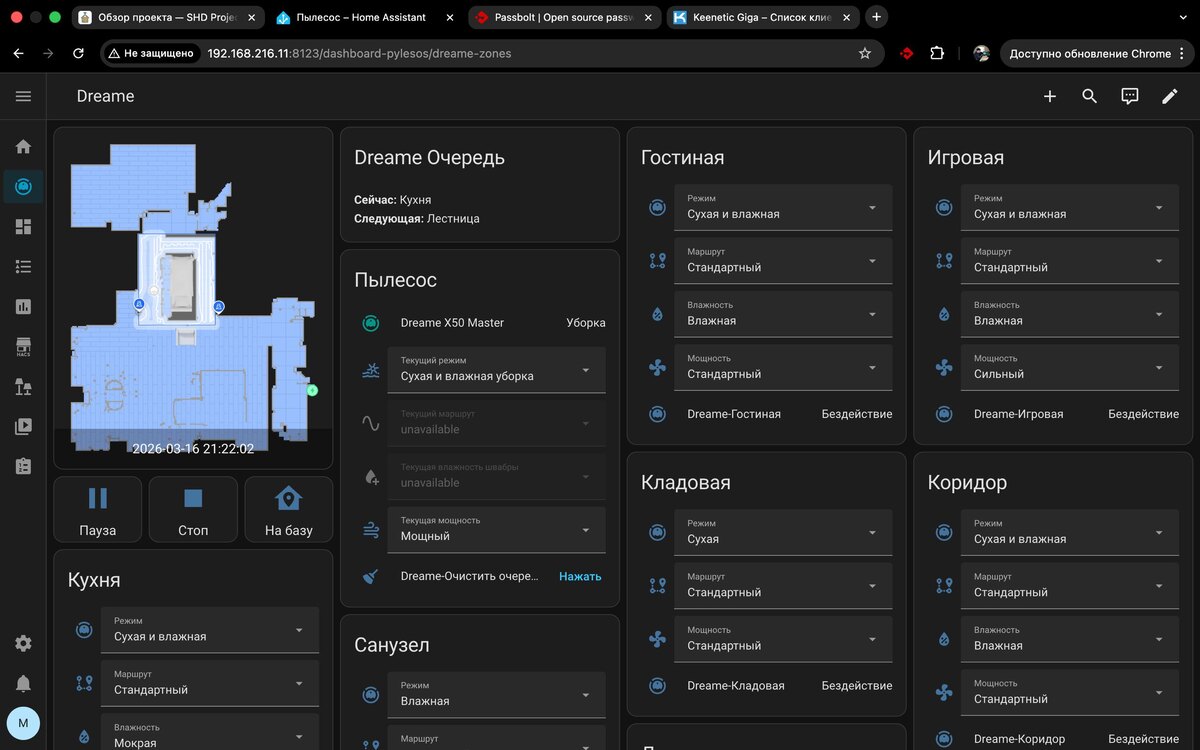
Task: Send the vacuum home with На базу
Action: pos(288,509)
